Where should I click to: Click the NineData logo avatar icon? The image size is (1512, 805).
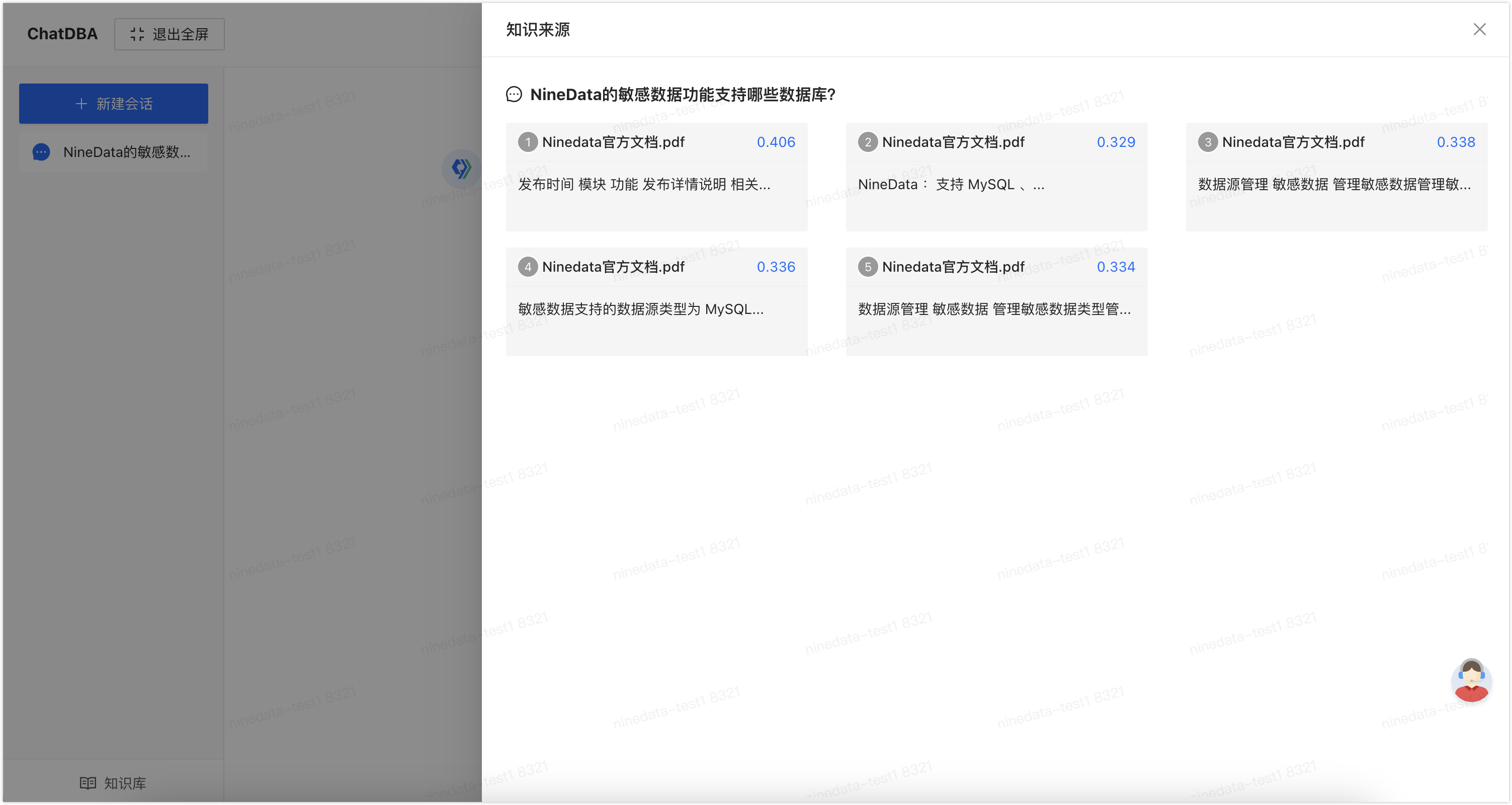click(461, 169)
